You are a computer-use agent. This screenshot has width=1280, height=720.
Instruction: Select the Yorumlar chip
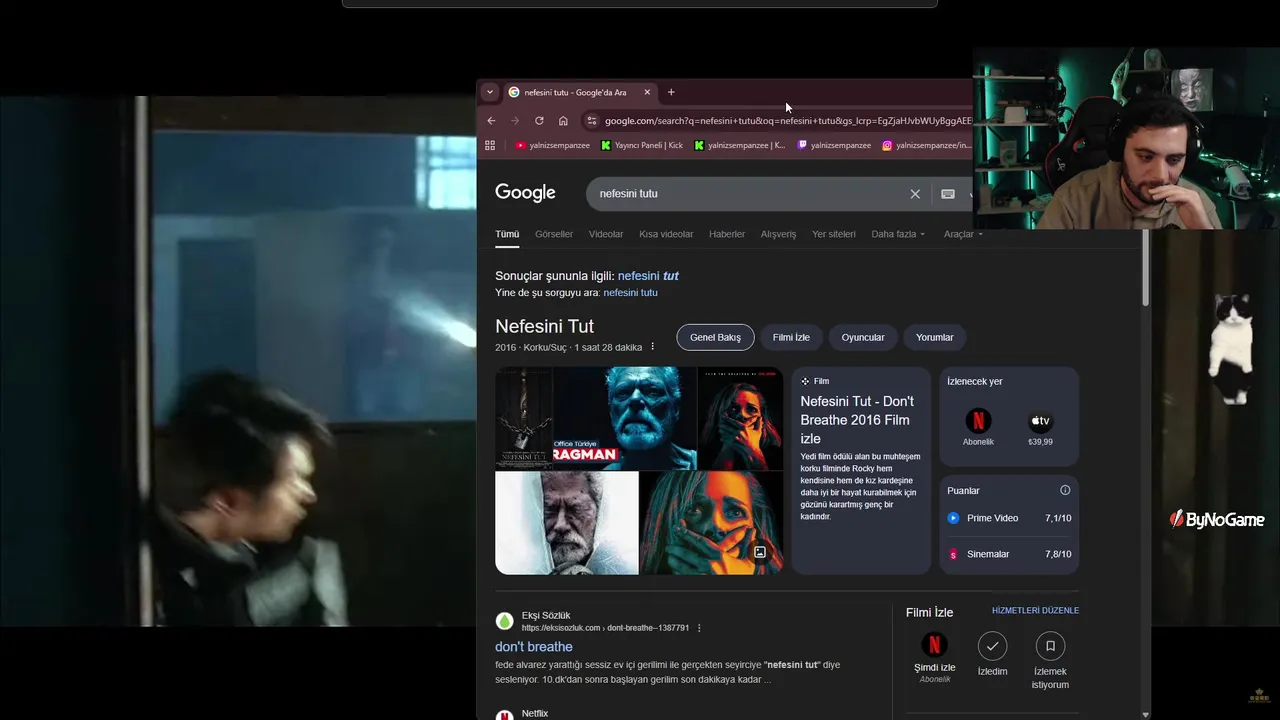[935, 337]
